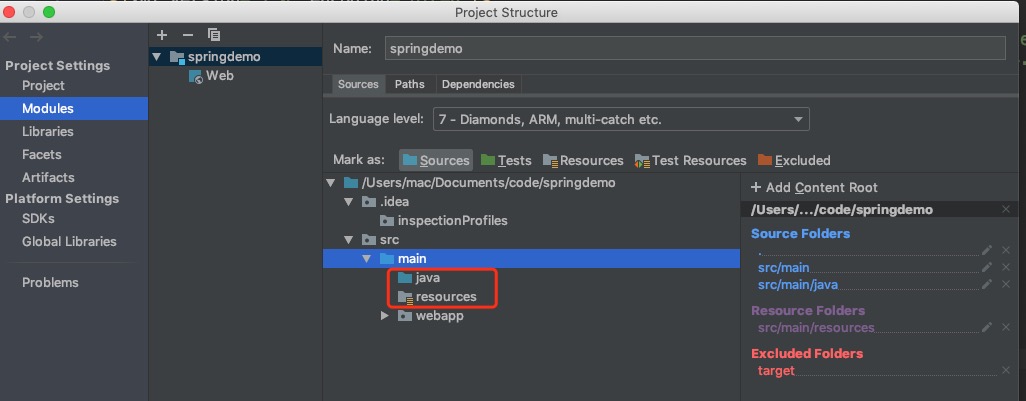Image resolution: width=1026 pixels, height=401 pixels.
Task: Switch to the Paths tab
Action: click(409, 84)
